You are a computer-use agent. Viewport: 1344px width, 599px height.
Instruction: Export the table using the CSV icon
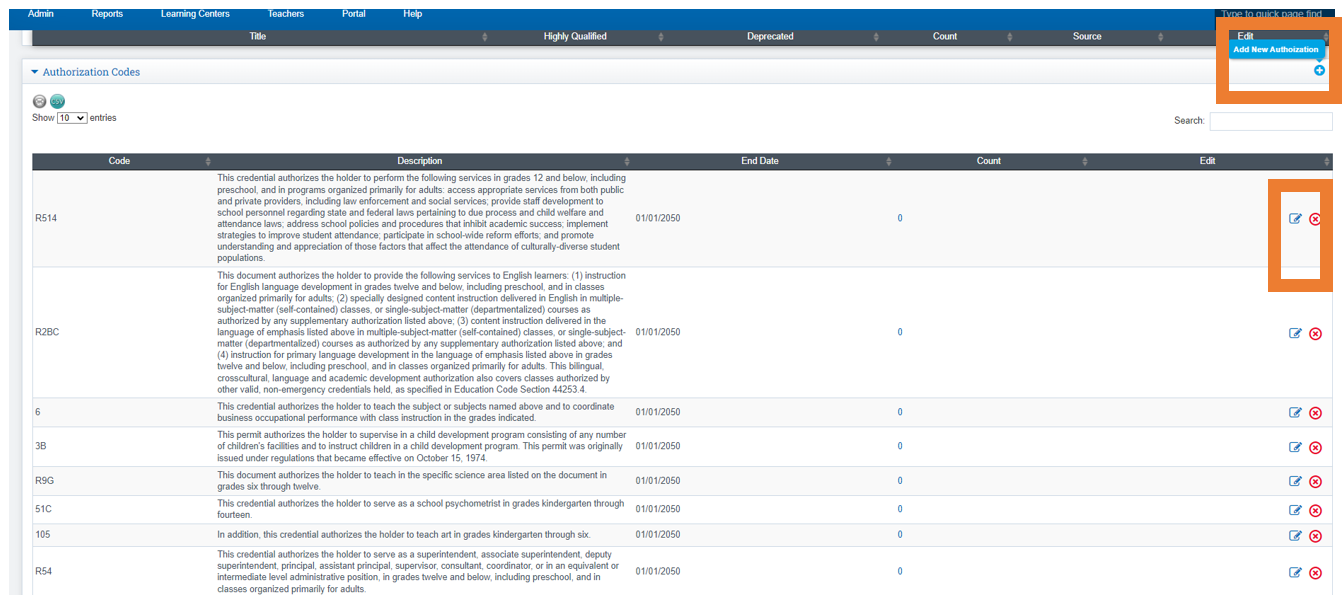tap(58, 101)
